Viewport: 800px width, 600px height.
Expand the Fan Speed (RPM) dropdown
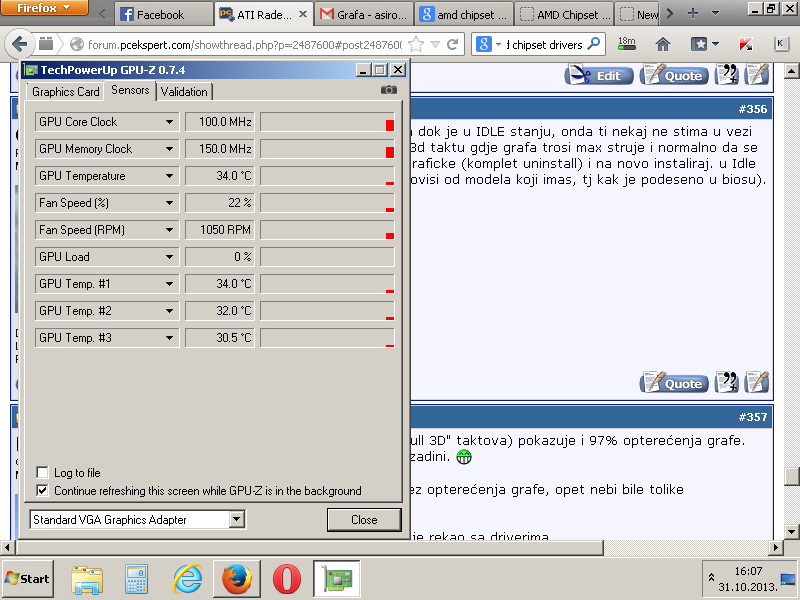(x=170, y=230)
